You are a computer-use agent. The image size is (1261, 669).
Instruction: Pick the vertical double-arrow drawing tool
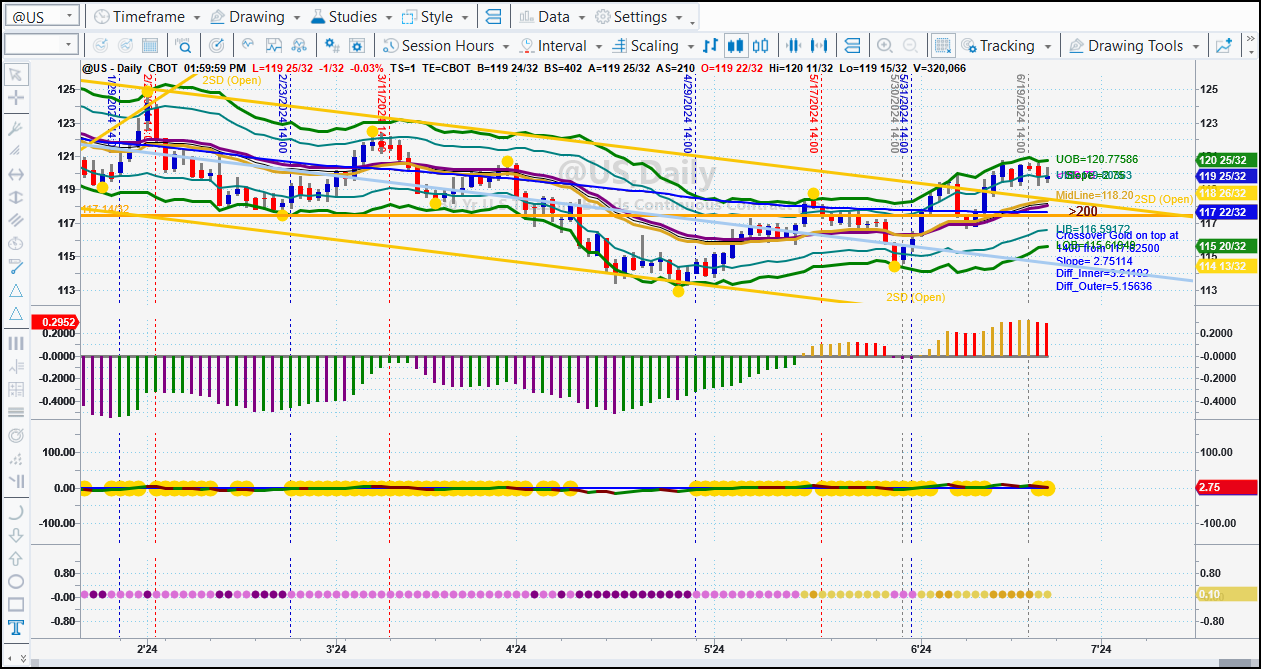pos(16,197)
